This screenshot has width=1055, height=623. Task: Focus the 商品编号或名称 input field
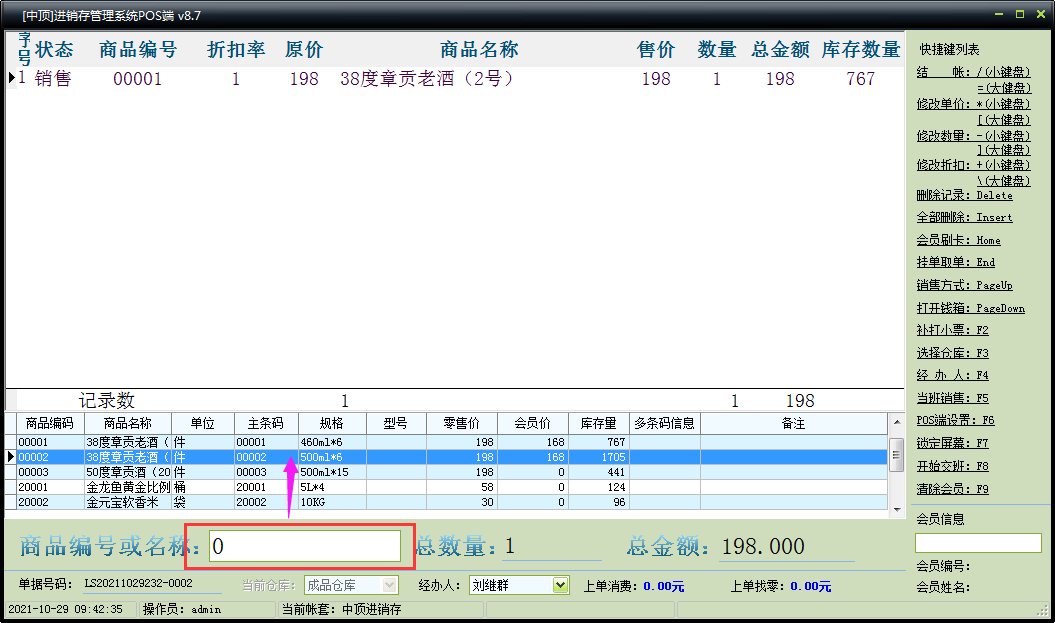305,546
